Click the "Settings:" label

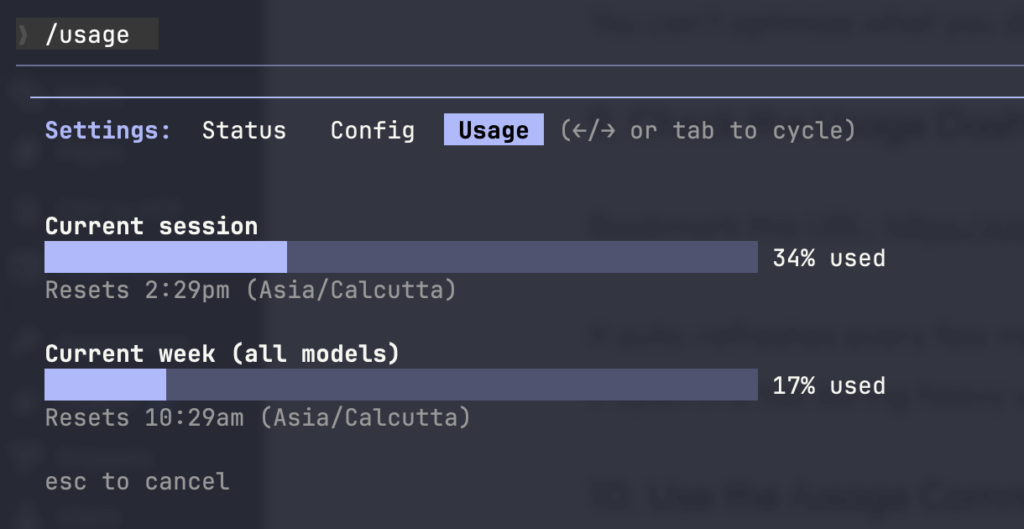pyautogui.click(x=108, y=130)
